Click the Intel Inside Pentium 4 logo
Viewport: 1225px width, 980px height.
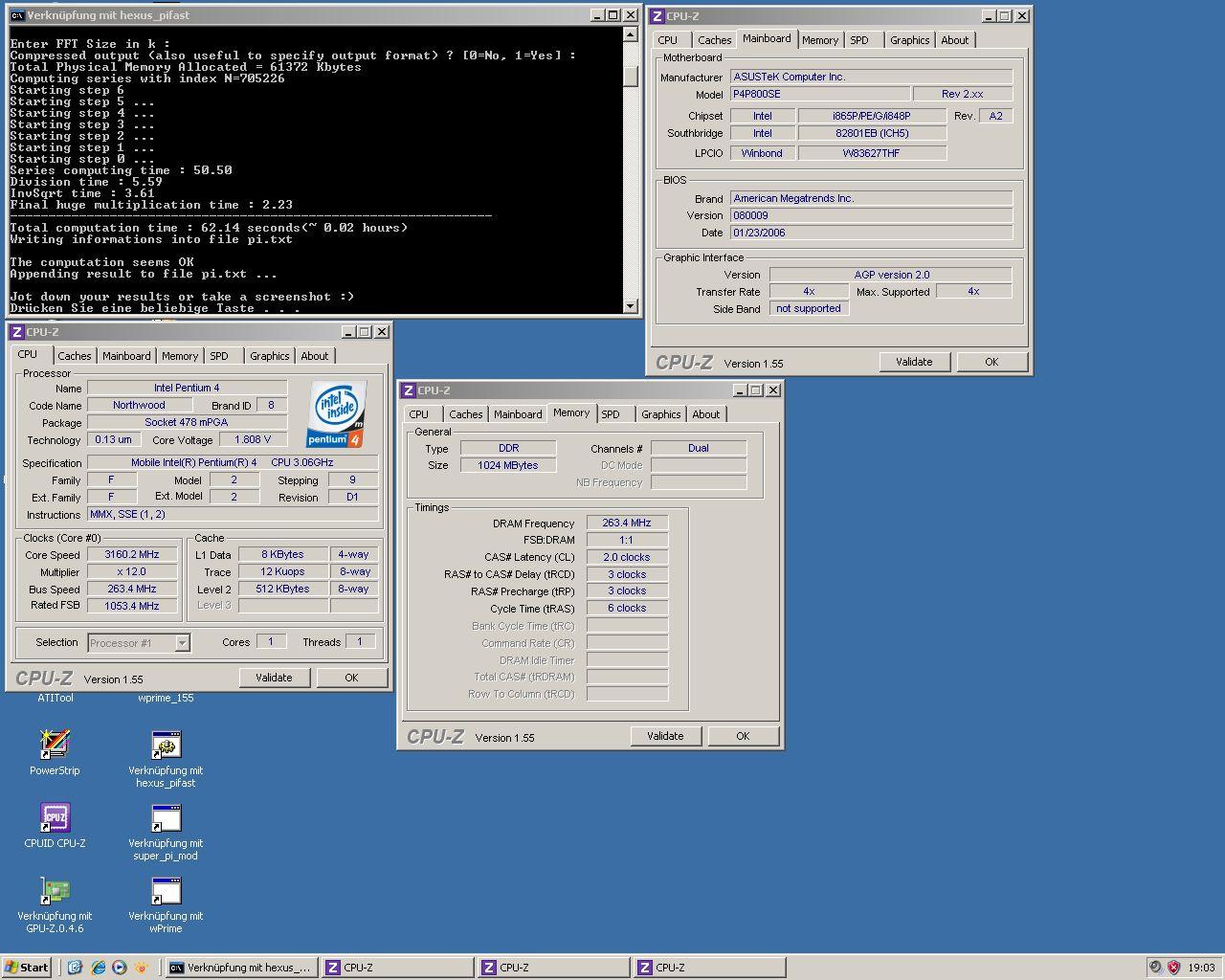pyautogui.click(x=336, y=413)
